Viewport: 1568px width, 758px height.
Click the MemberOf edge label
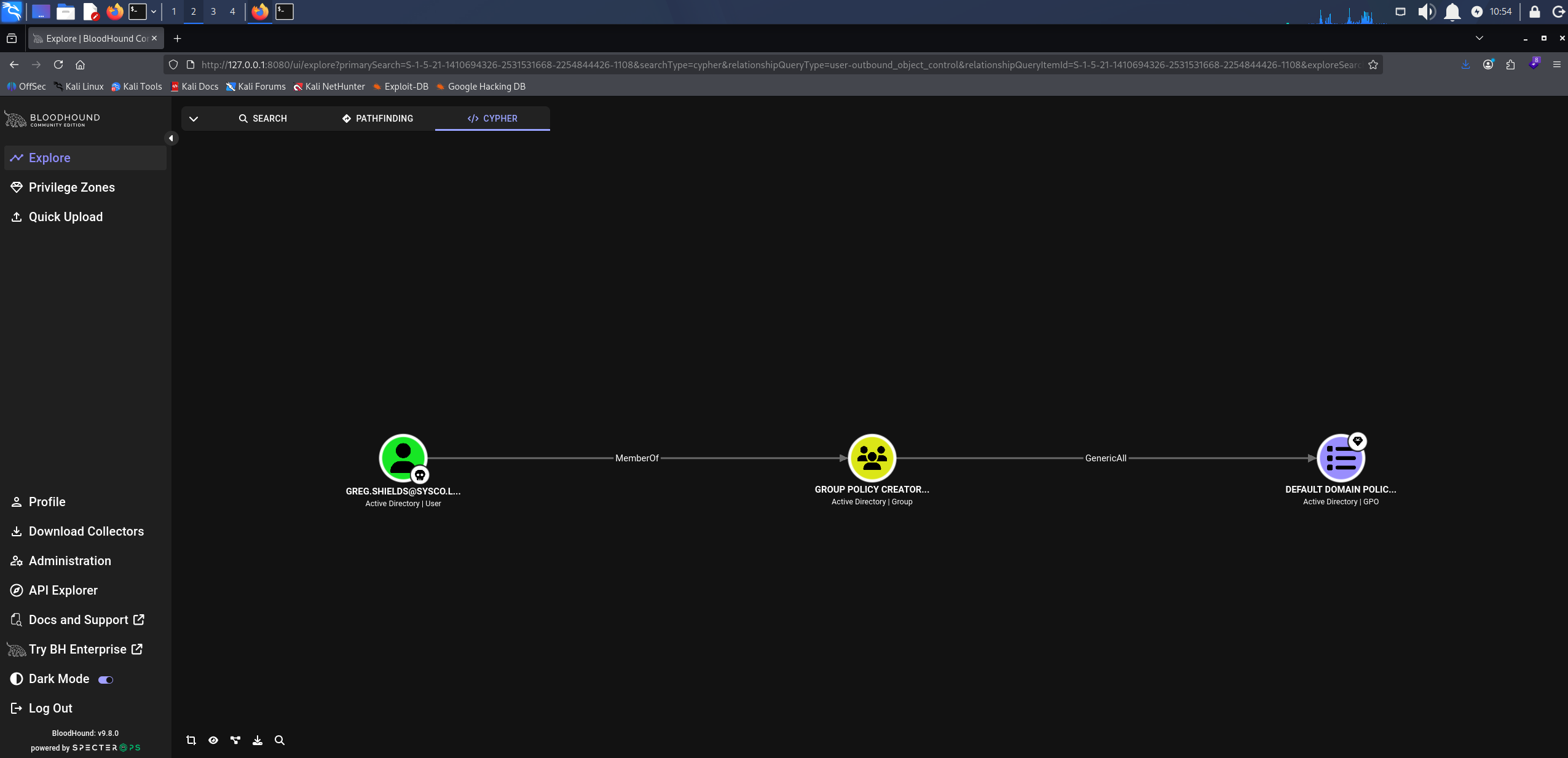tap(637, 458)
